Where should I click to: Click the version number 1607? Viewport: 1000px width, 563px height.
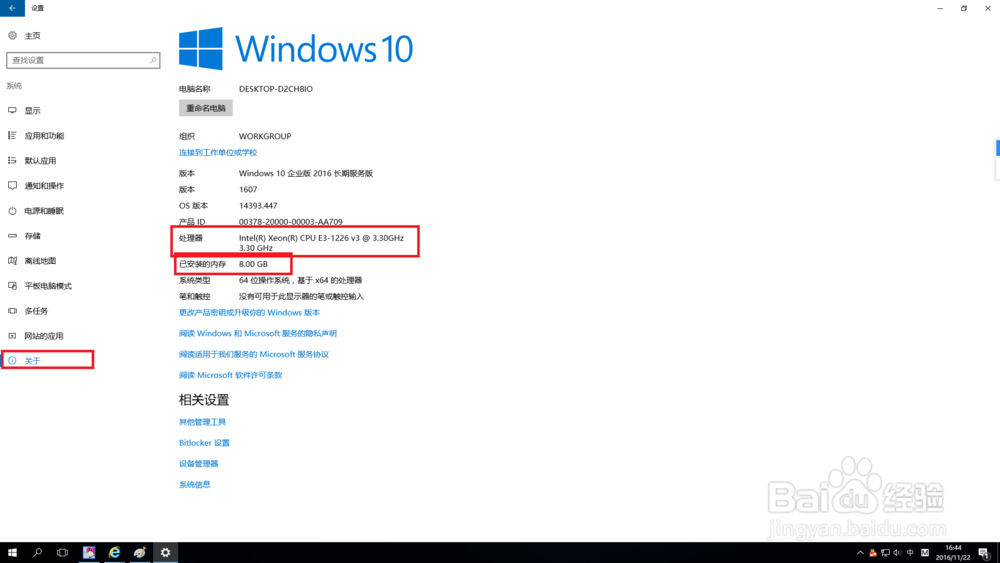tap(248, 189)
